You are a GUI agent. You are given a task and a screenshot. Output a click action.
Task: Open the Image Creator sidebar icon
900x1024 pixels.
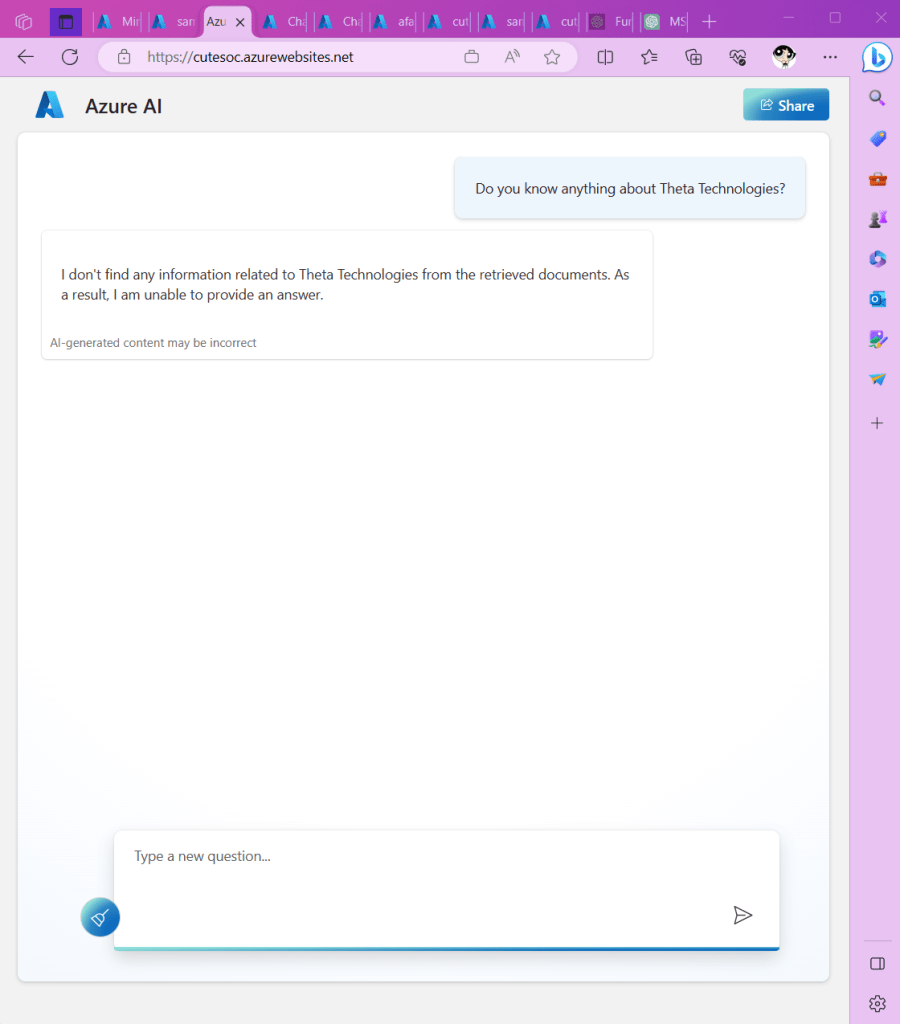(x=877, y=340)
